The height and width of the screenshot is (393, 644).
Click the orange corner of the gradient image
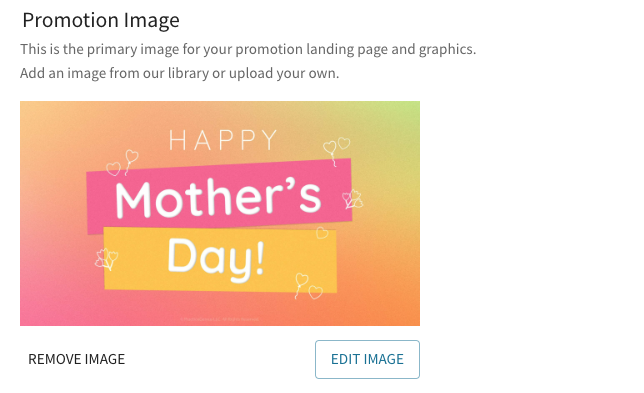coord(406,313)
